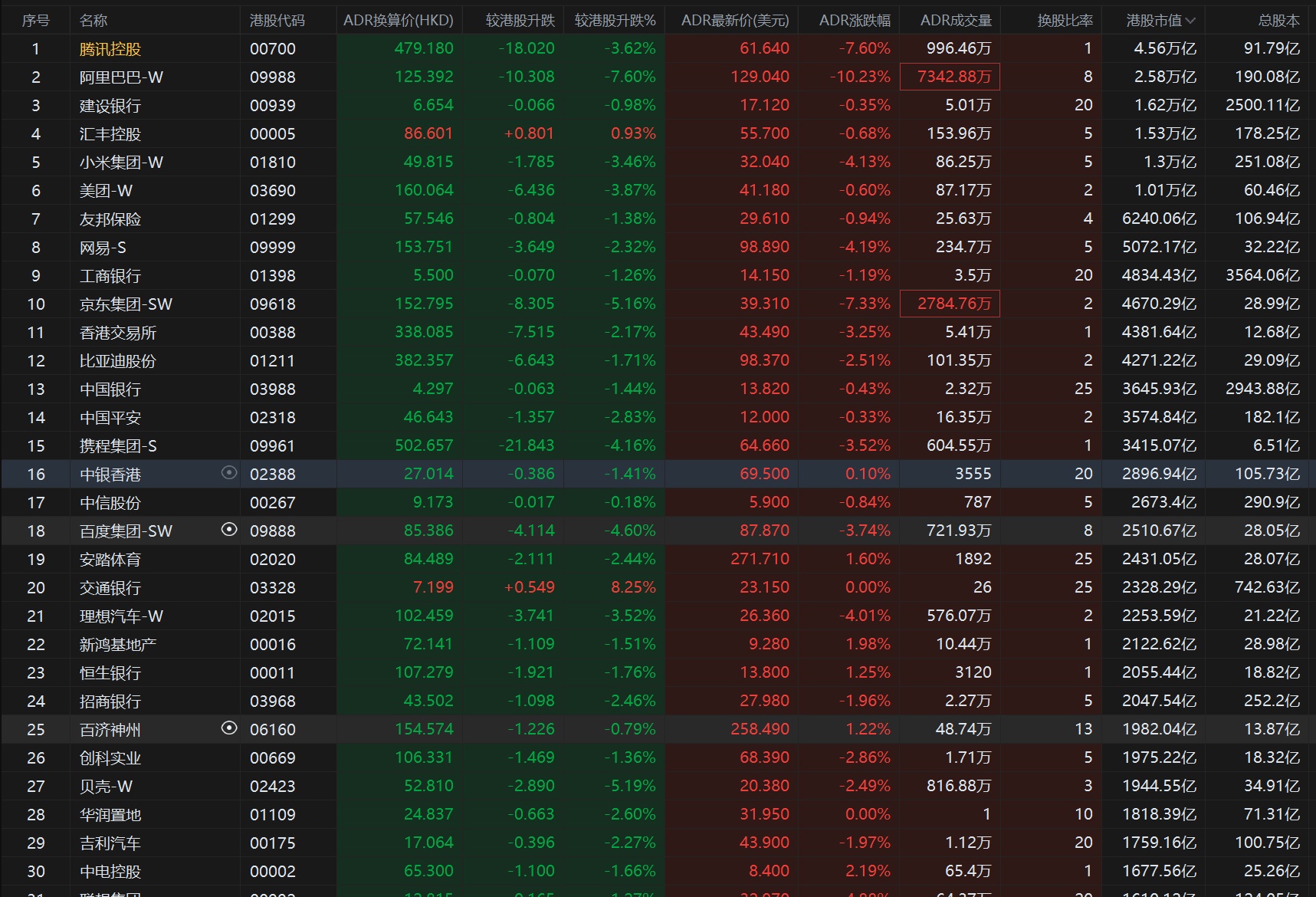The width and height of the screenshot is (1316, 897).
Task: Open the 小米集团-W stock name
Action: [x=121, y=163]
